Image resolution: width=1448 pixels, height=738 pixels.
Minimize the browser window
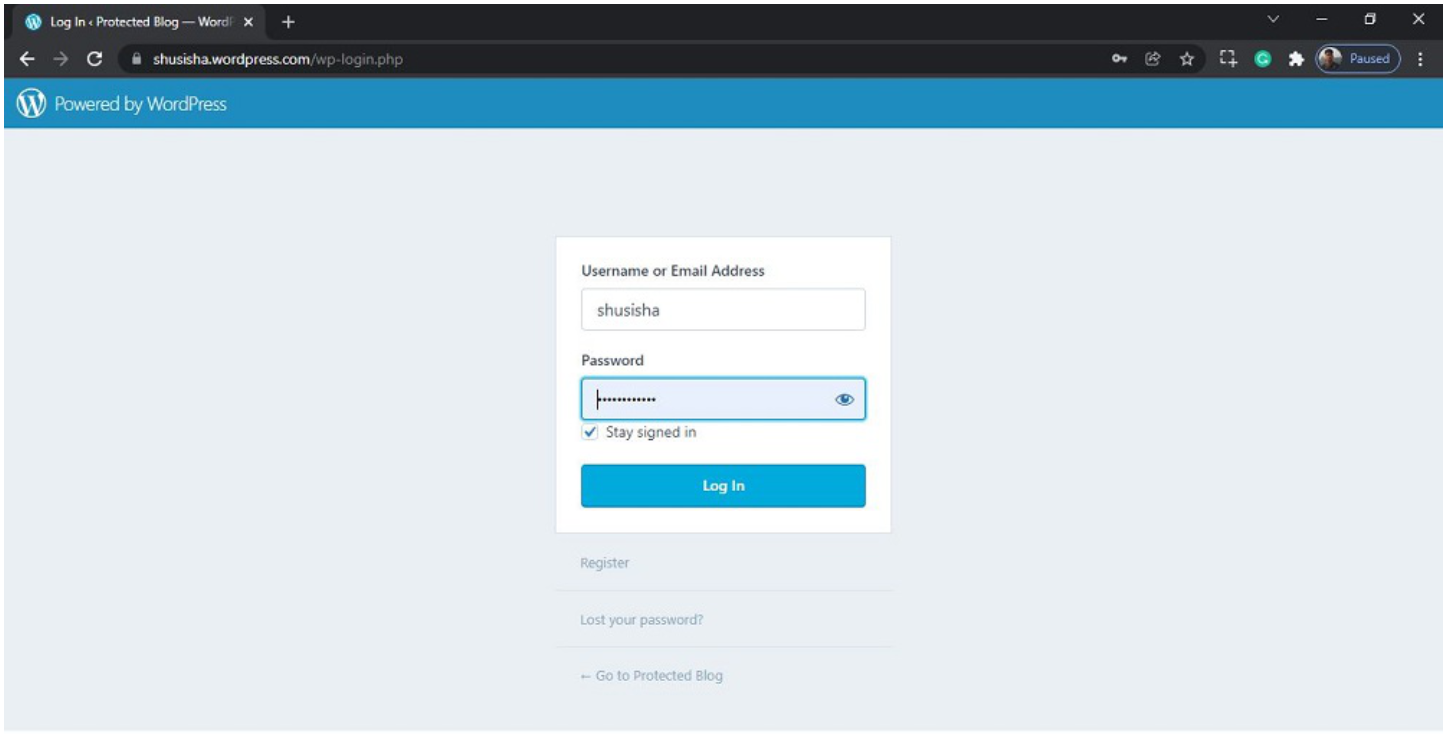pyautogui.click(x=1322, y=19)
